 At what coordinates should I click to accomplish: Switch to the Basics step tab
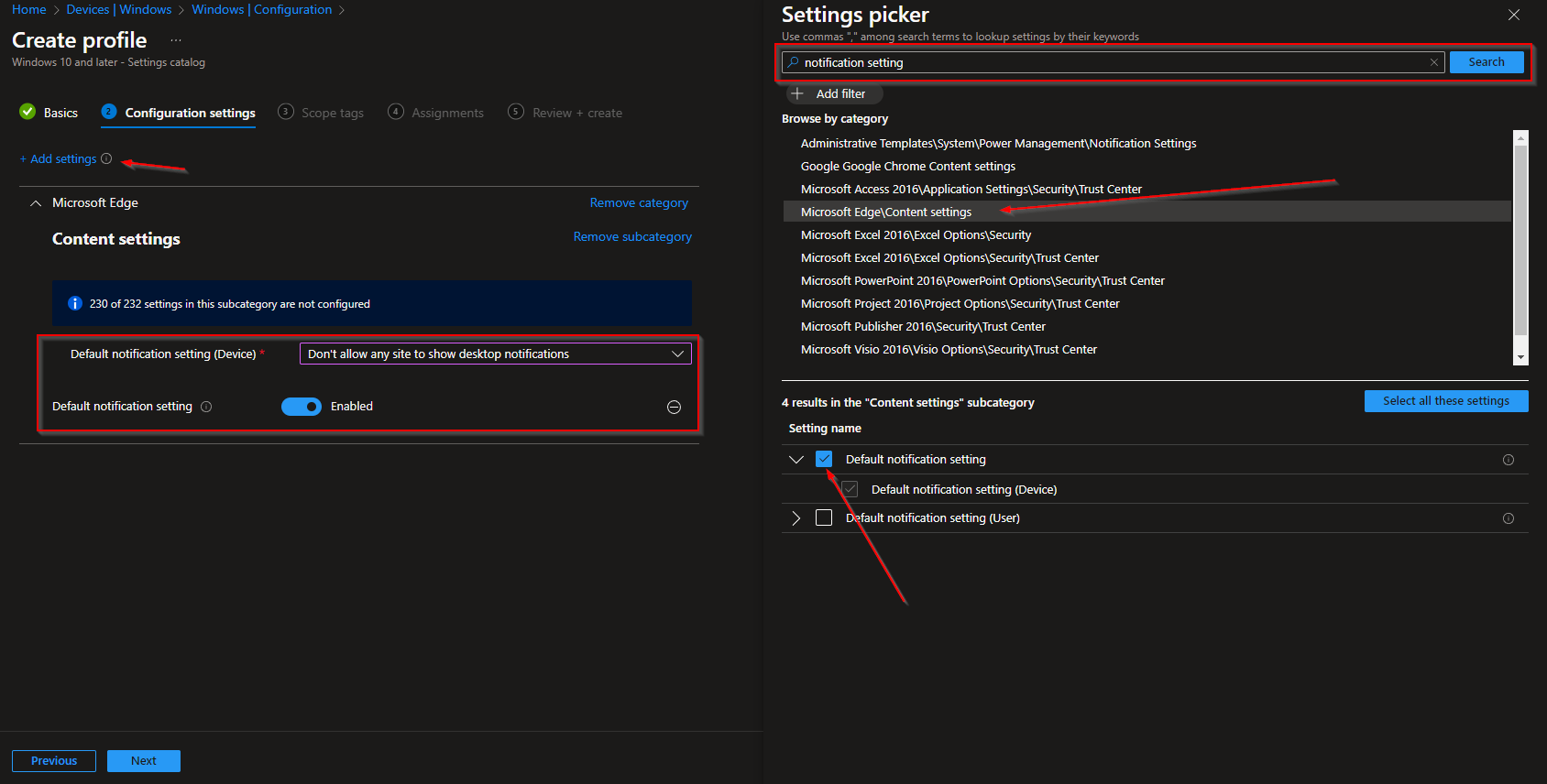click(49, 113)
